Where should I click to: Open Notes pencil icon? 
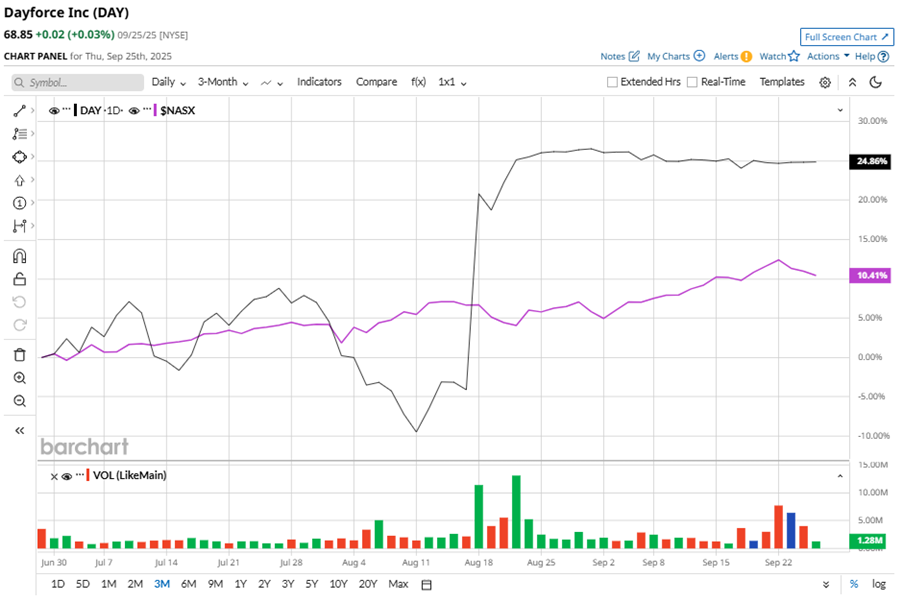[634, 56]
